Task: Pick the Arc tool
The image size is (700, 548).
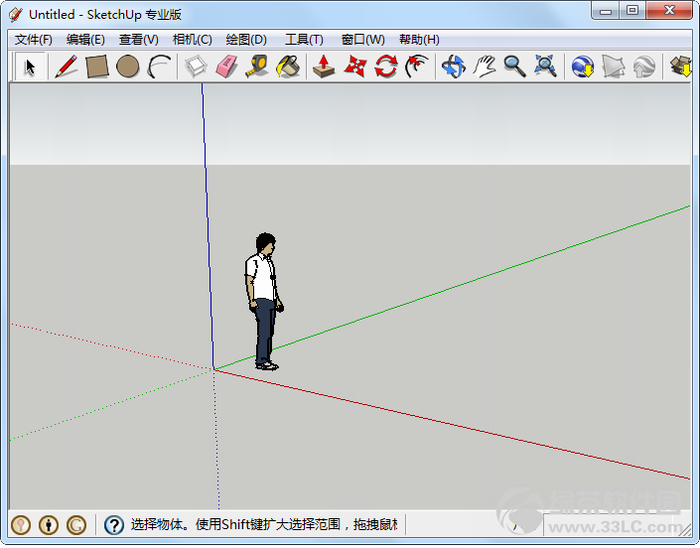Action: 159,66
